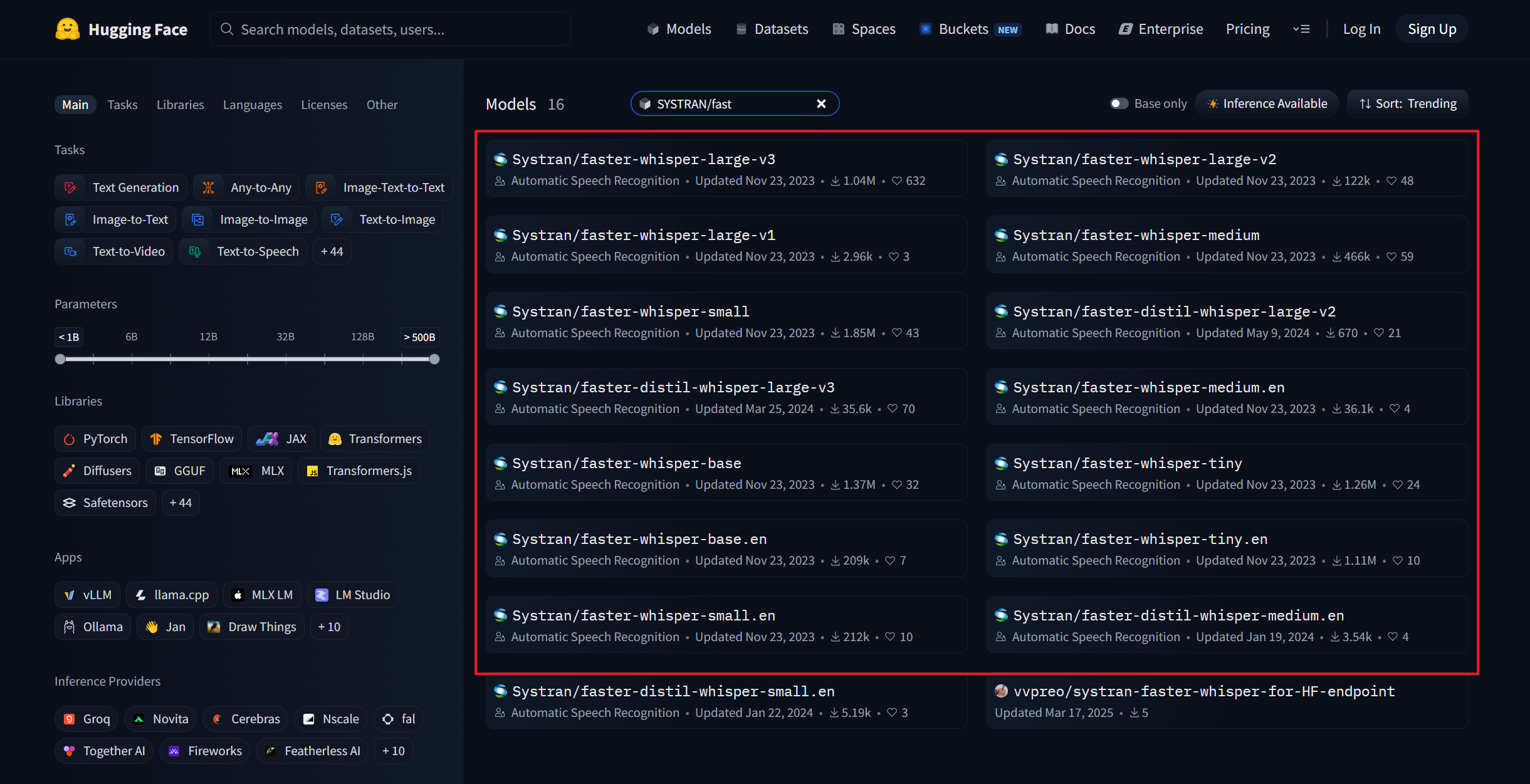Open the Languages filter tab
This screenshot has height=784, width=1530.
click(x=253, y=105)
